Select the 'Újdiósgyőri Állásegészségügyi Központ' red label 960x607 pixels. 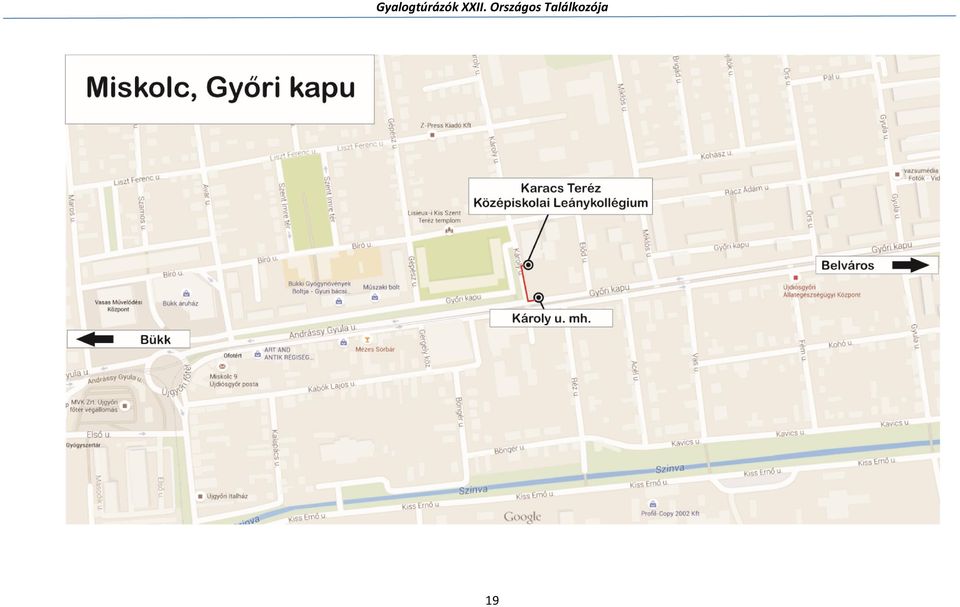click(x=822, y=291)
